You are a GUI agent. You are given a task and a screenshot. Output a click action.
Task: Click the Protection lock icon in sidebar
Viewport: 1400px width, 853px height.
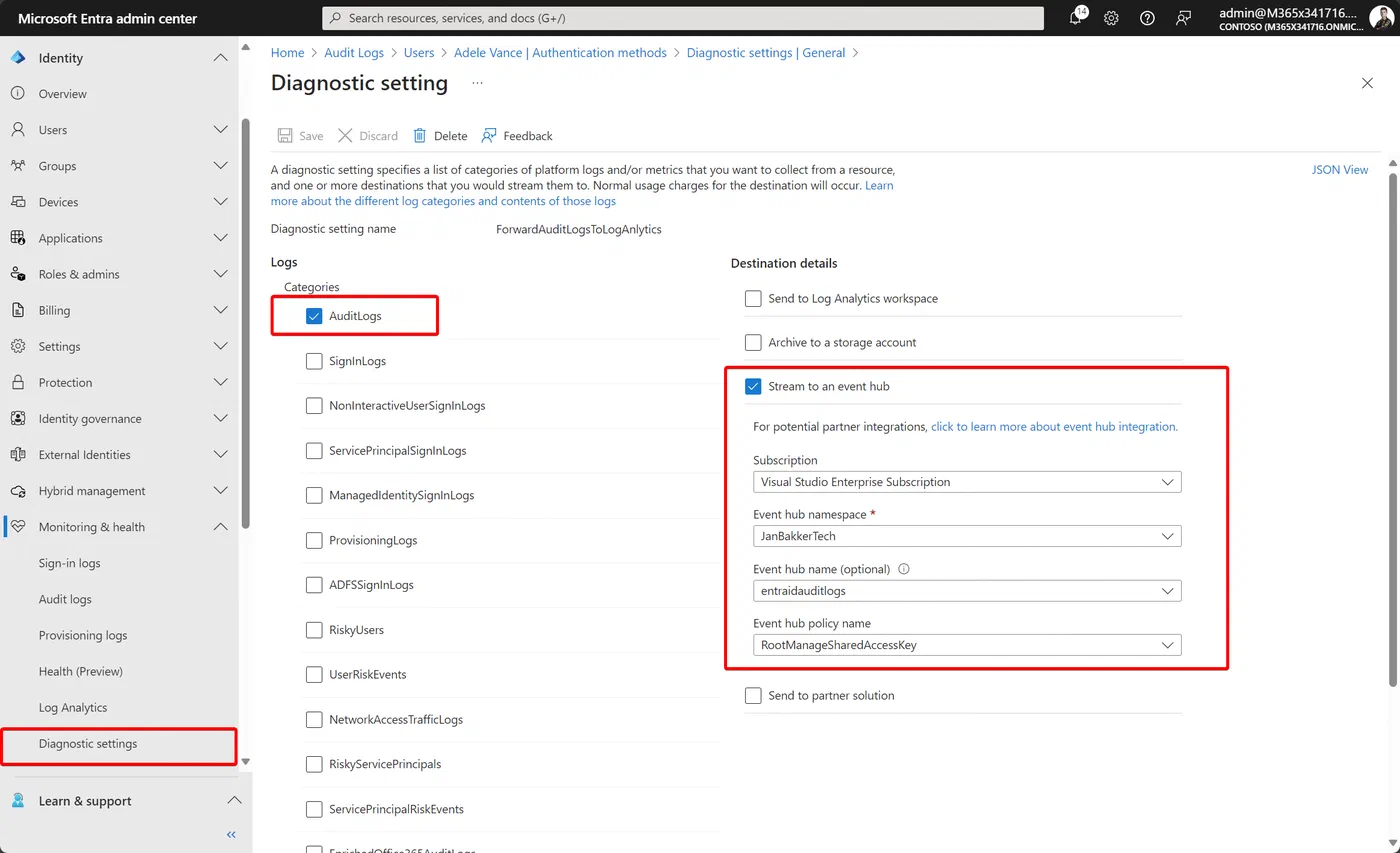tap(17, 382)
